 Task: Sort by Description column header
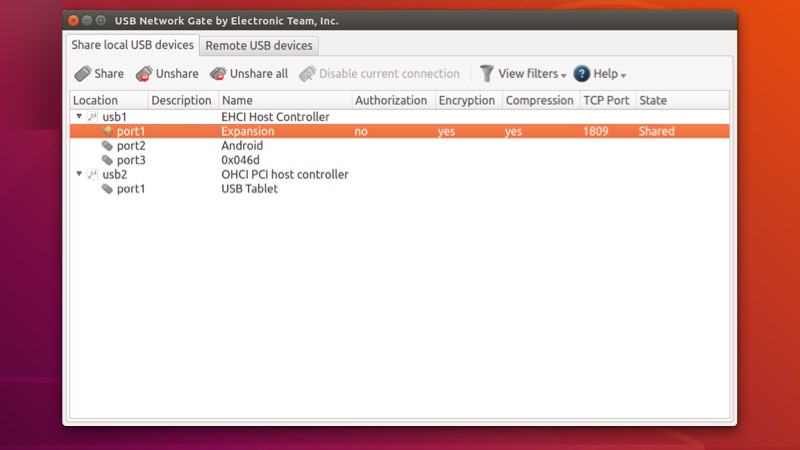183,100
